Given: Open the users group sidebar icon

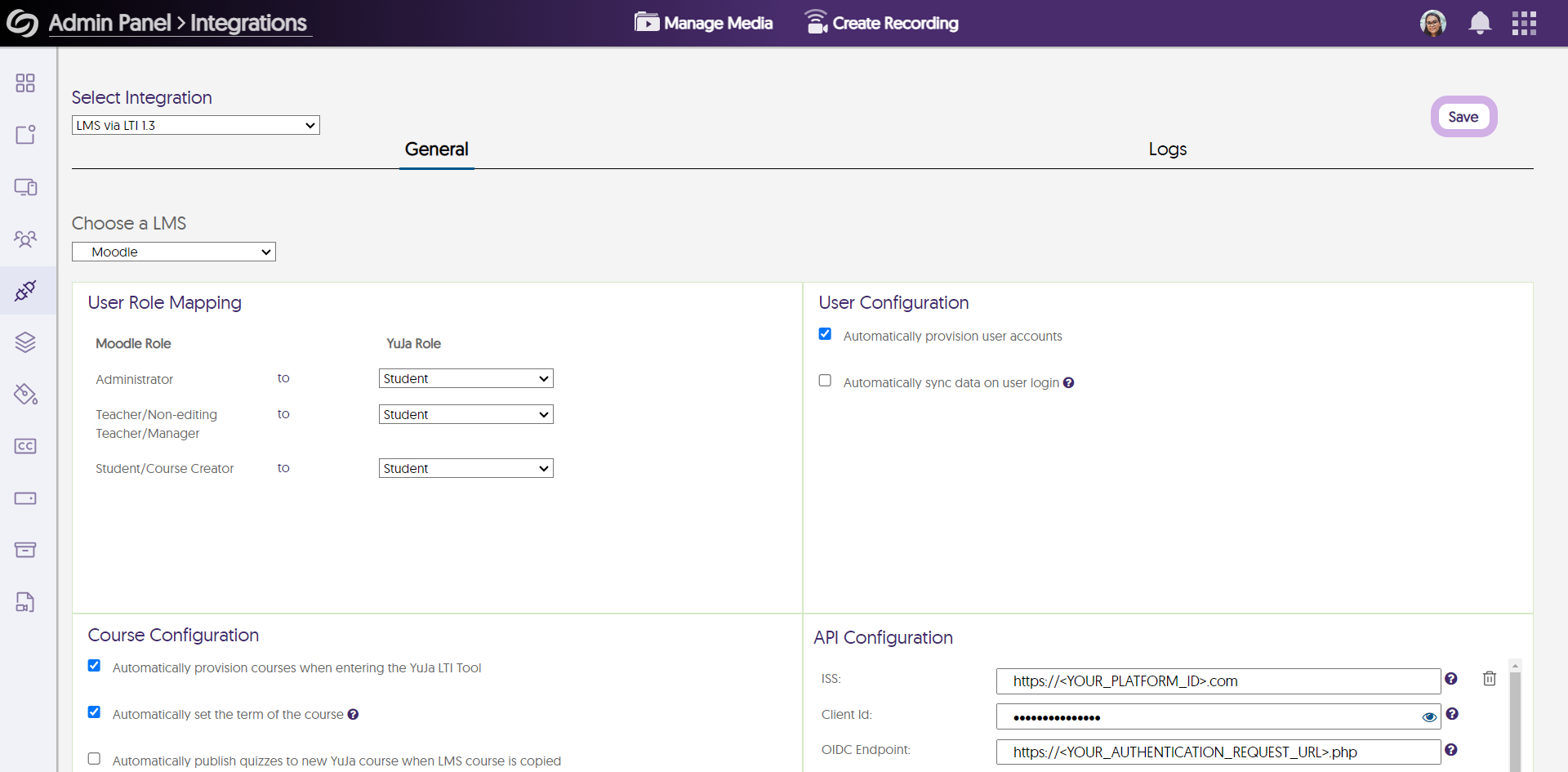Looking at the screenshot, I should pos(25,239).
